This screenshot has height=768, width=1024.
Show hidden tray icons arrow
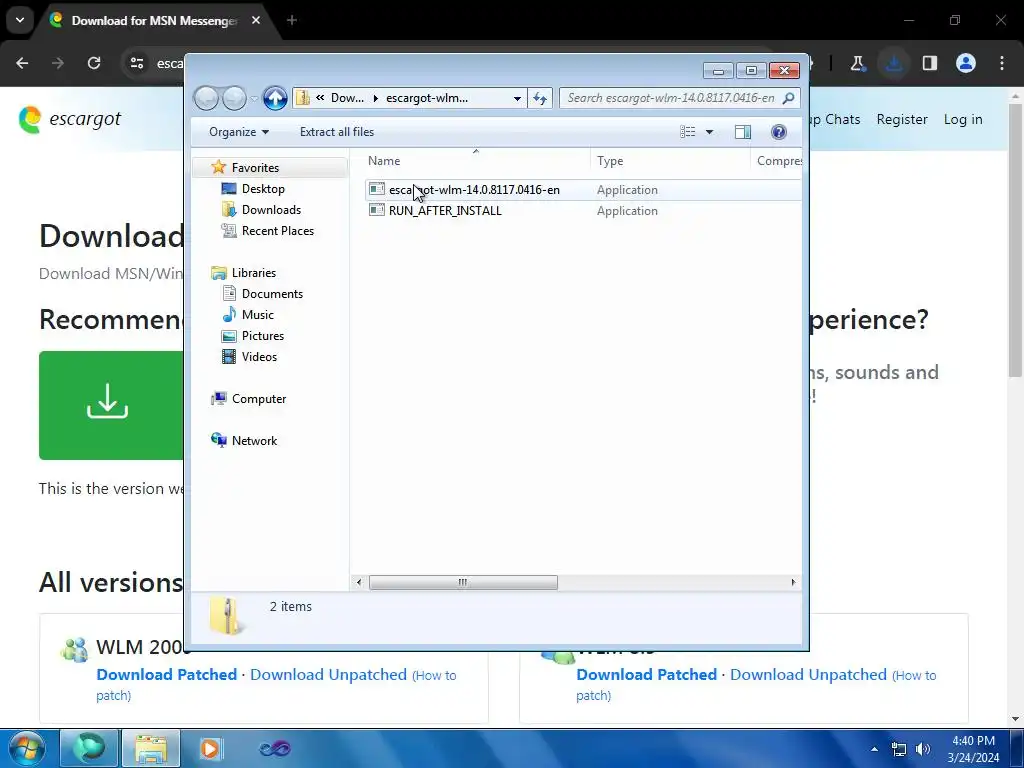[x=874, y=749]
